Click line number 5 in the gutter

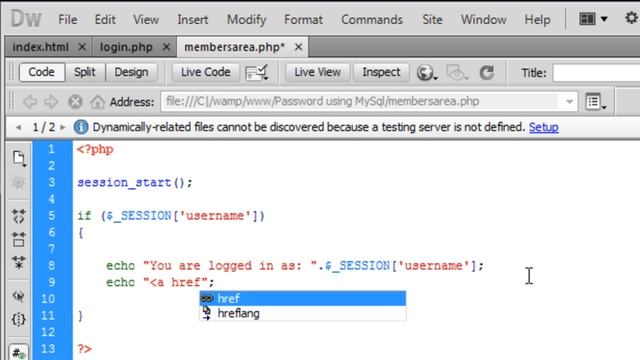[51, 216]
